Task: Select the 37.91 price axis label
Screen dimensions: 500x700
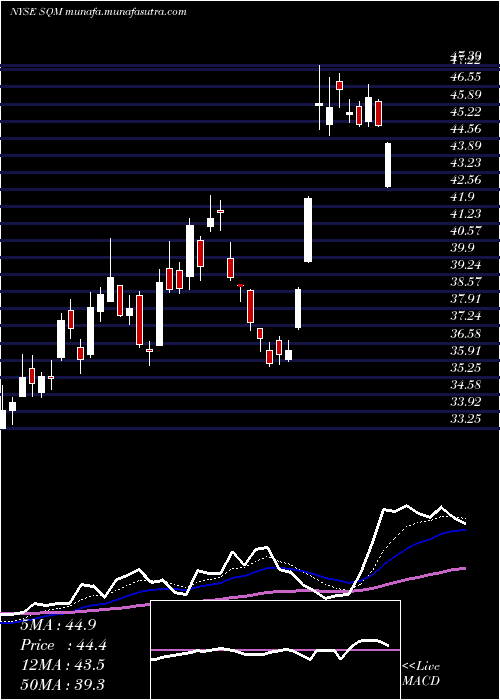Action: [x=466, y=299]
